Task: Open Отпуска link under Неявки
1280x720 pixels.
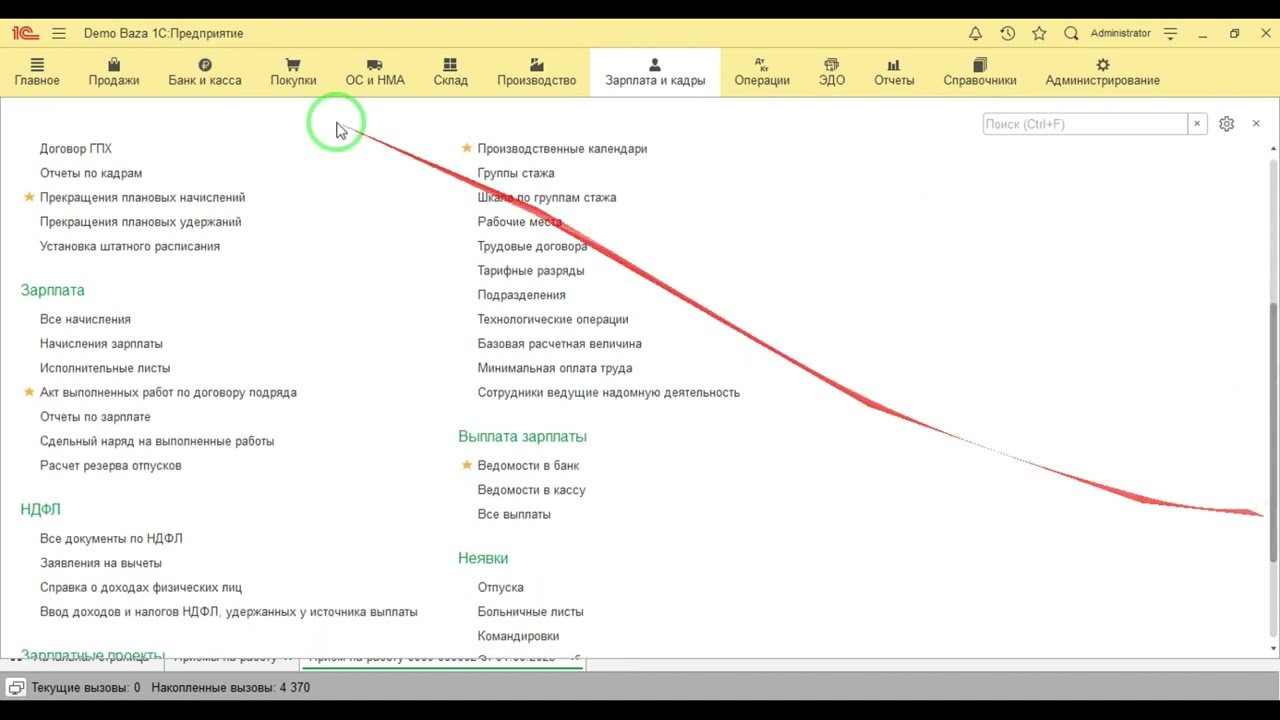Action: (x=501, y=588)
